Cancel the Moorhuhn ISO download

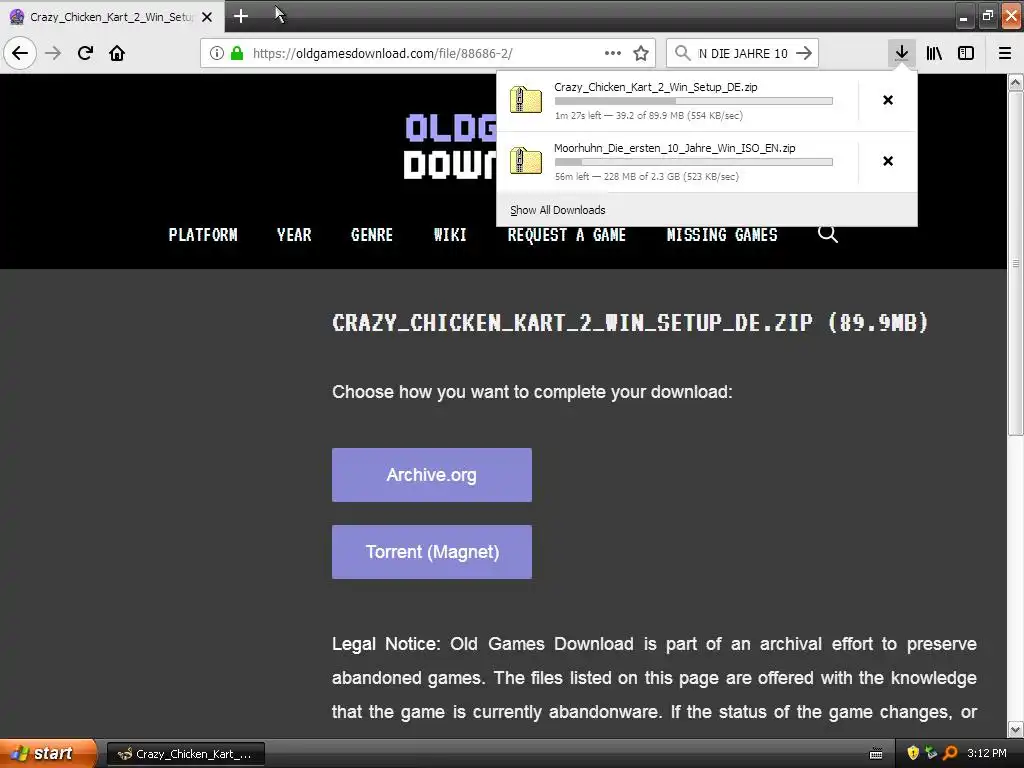[x=888, y=161]
